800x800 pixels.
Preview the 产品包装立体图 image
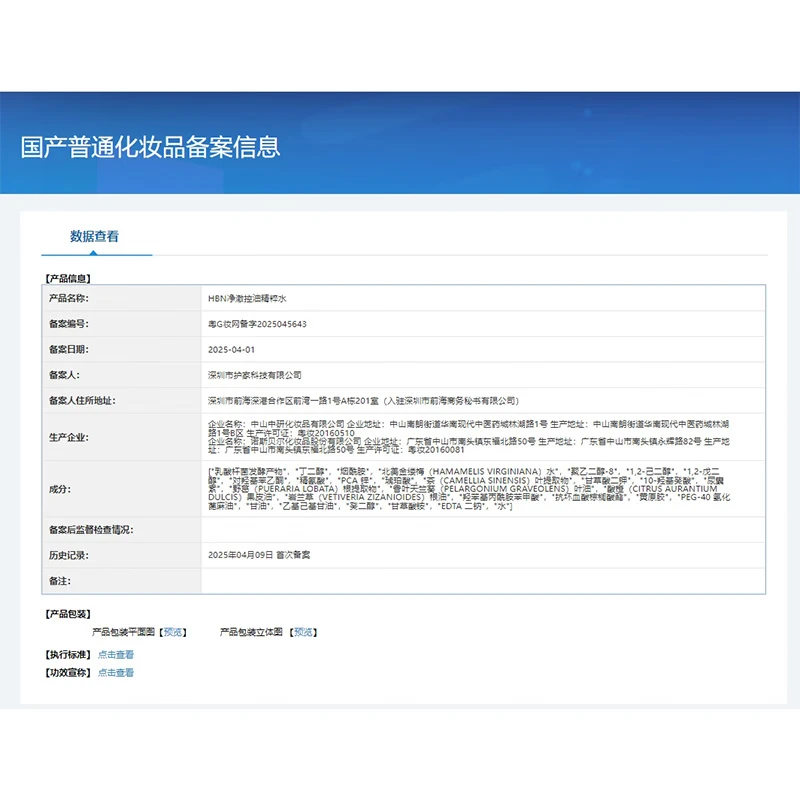click(302, 632)
